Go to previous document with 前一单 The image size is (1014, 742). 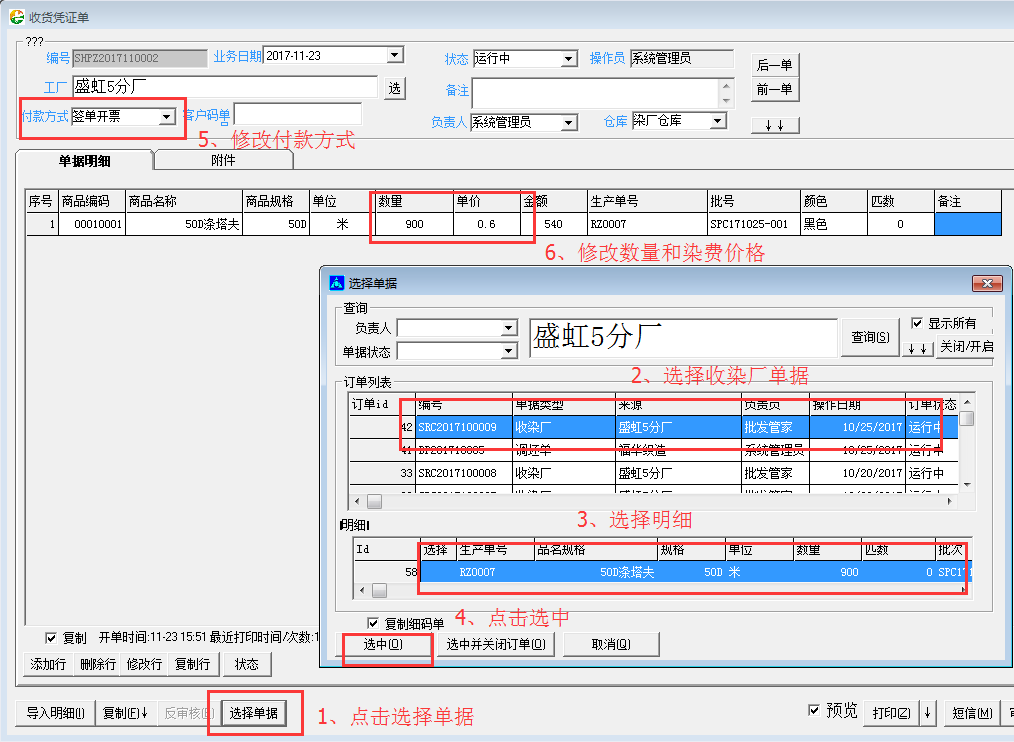(x=775, y=89)
